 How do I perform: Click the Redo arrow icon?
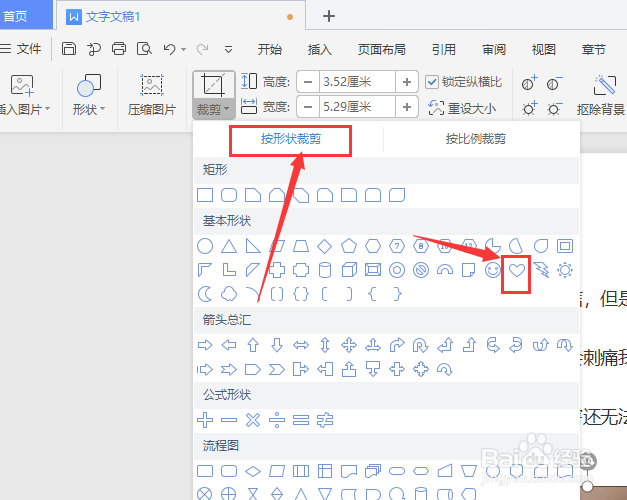pos(202,49)
